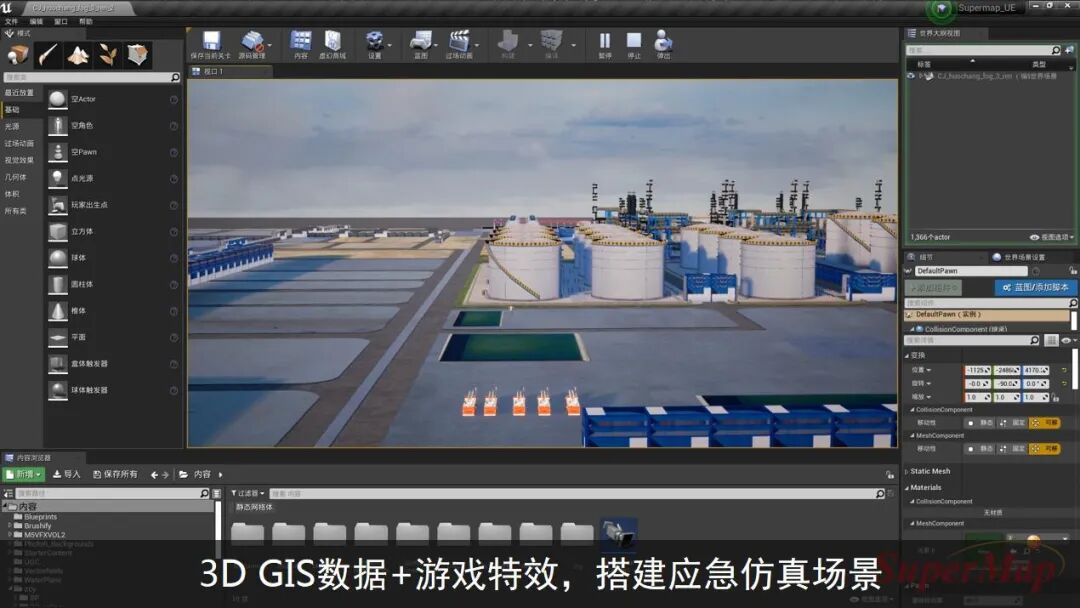Click the 蓝图/添加脚本 button
Image resolution: width=1080 pixels, height=608 pixels.
tap(1036, 287)
